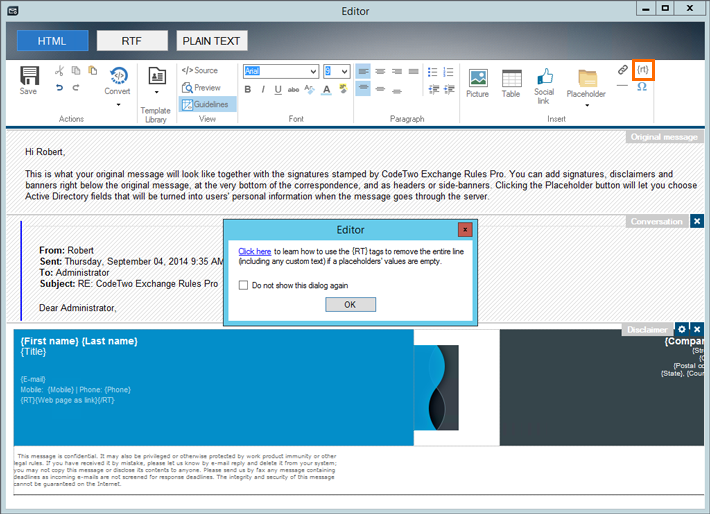Click the Original message label

pos(664,137)
